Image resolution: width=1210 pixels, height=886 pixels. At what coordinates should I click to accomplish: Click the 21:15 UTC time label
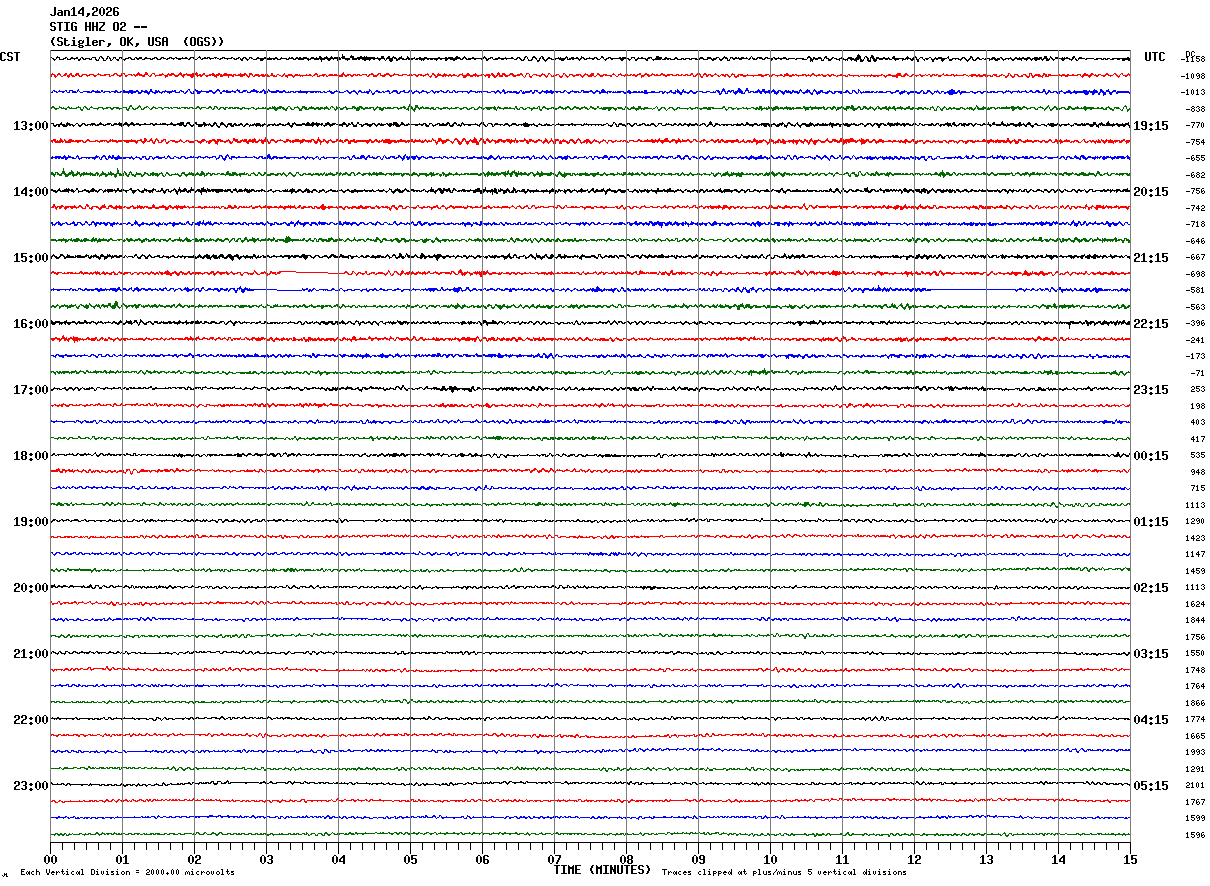tap(1150, 258)
